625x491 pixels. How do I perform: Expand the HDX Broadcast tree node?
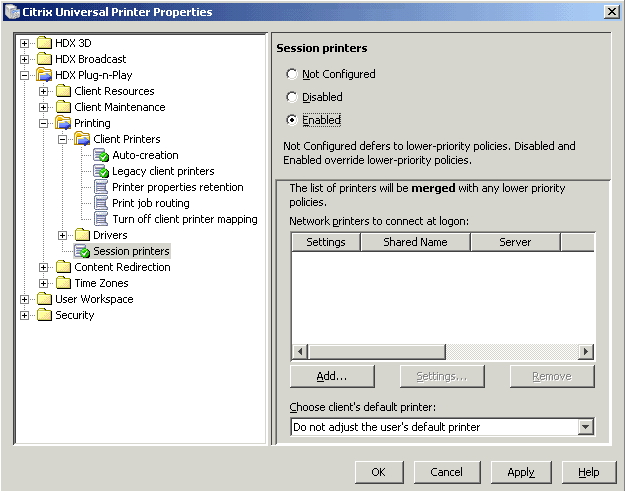tap(24, 59)
